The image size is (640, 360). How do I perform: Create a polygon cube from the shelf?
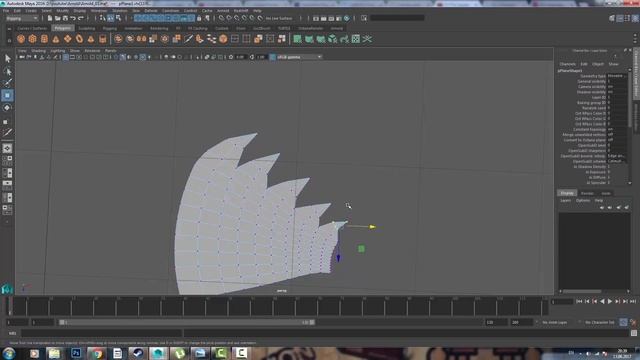(x=32, y=39)
